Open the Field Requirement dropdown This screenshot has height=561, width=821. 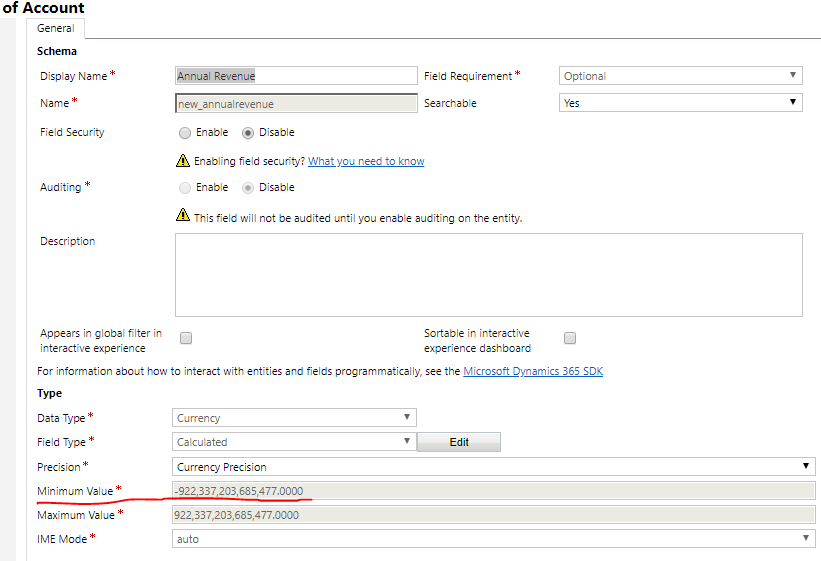tap(681, 76)
